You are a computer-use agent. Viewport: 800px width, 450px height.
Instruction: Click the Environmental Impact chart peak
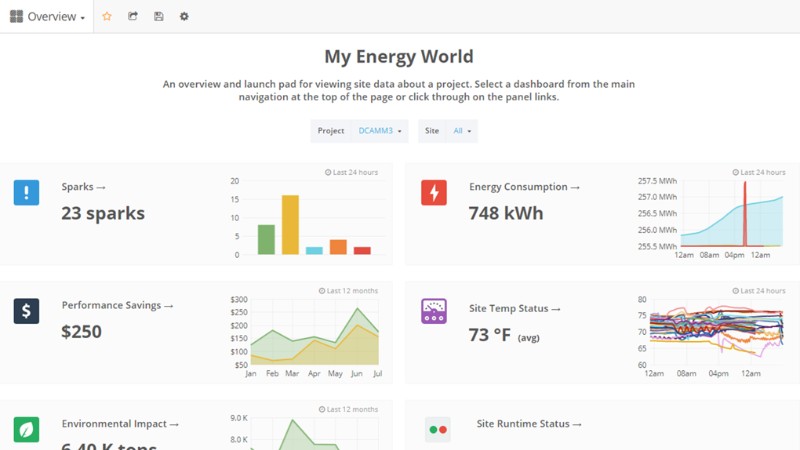[x=292, y=421]
